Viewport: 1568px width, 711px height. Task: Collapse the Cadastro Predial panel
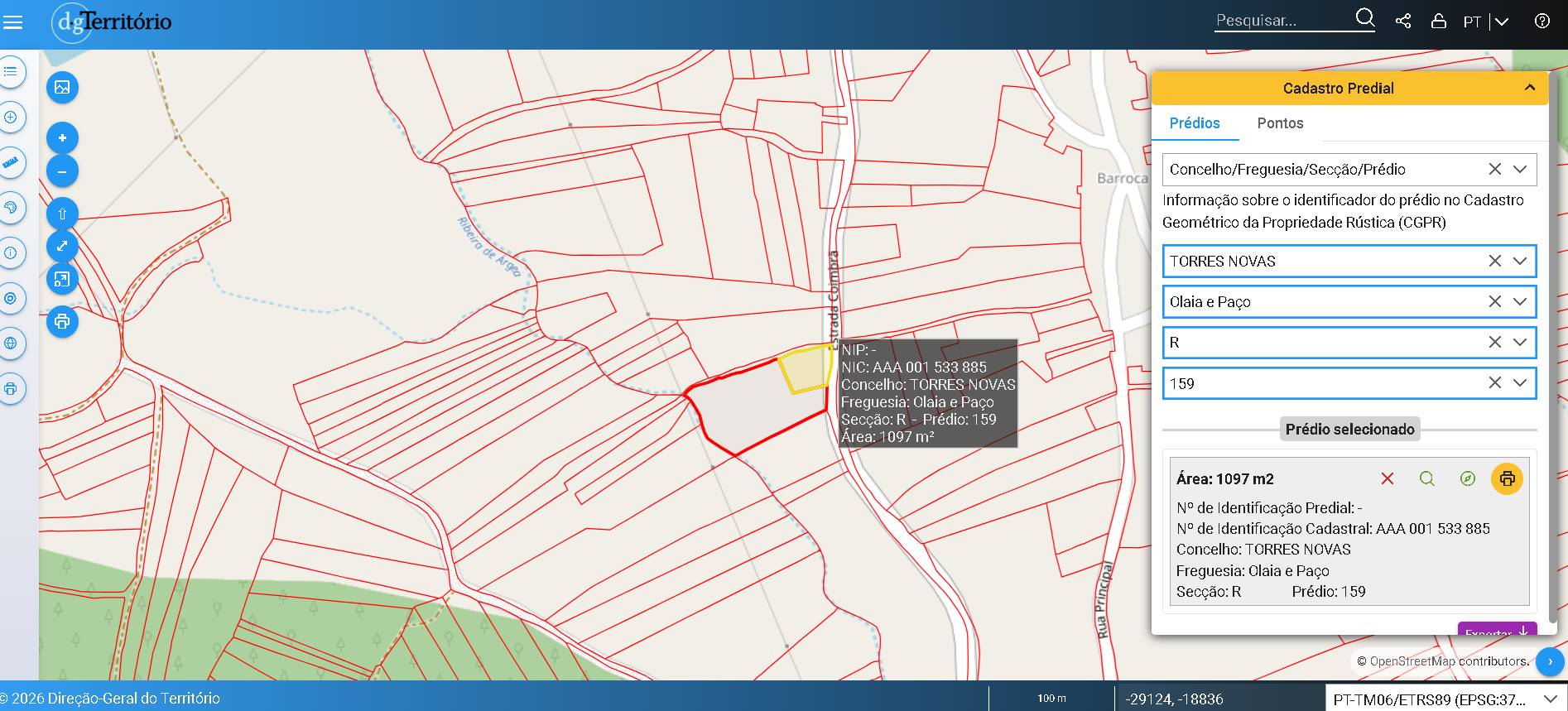1529,88
